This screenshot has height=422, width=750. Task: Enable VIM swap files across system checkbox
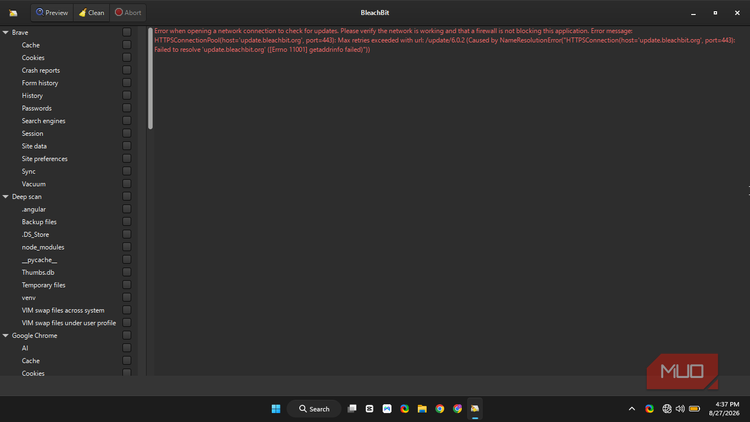click(x=127, y=310)
